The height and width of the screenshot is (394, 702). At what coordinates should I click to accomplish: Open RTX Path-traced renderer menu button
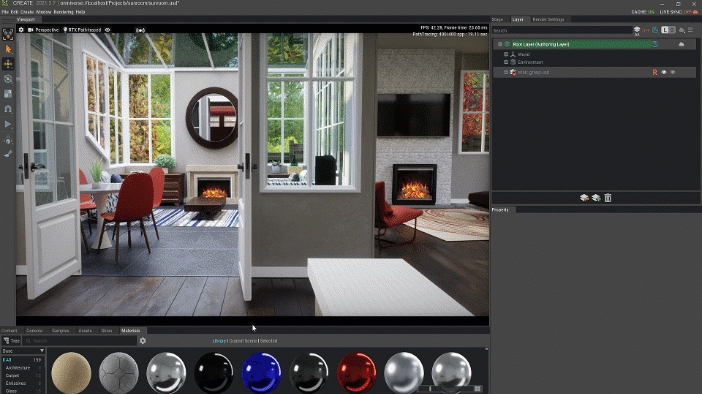pyautogui.click(x=82, y=30)
